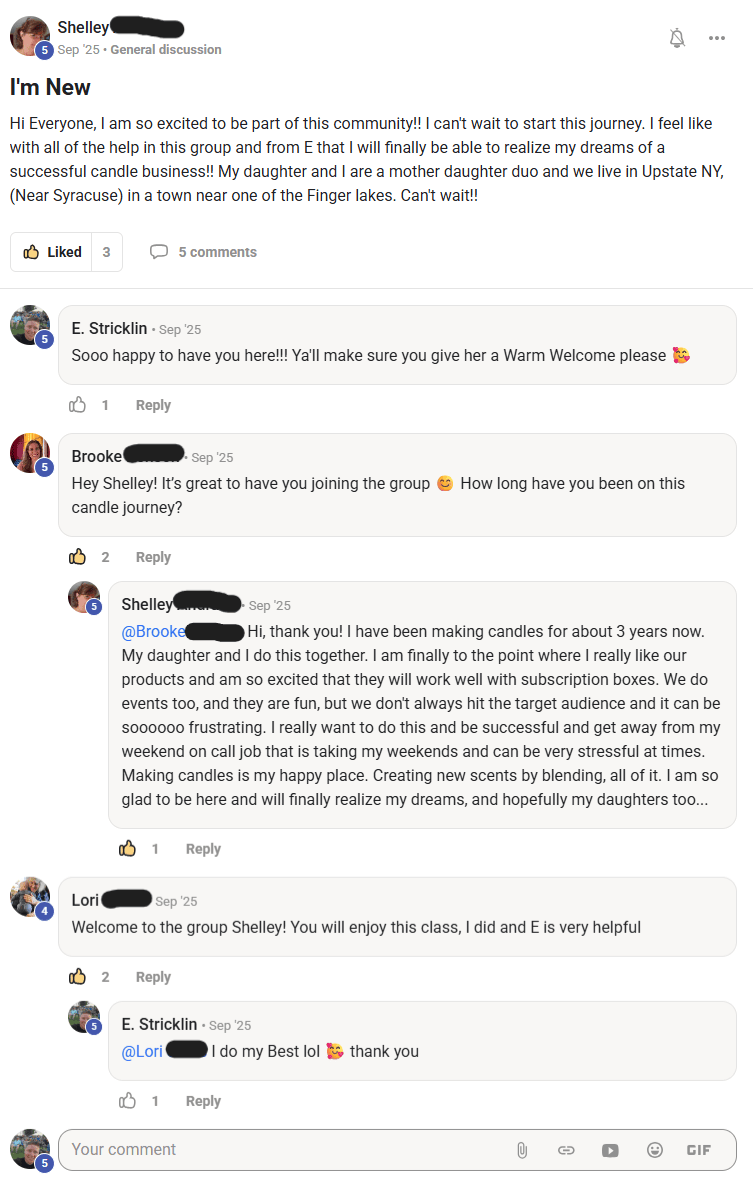Screen dimensions: 753x1203
Task: Toggle post notifications bell icon
Action: (x=677, y=38)
